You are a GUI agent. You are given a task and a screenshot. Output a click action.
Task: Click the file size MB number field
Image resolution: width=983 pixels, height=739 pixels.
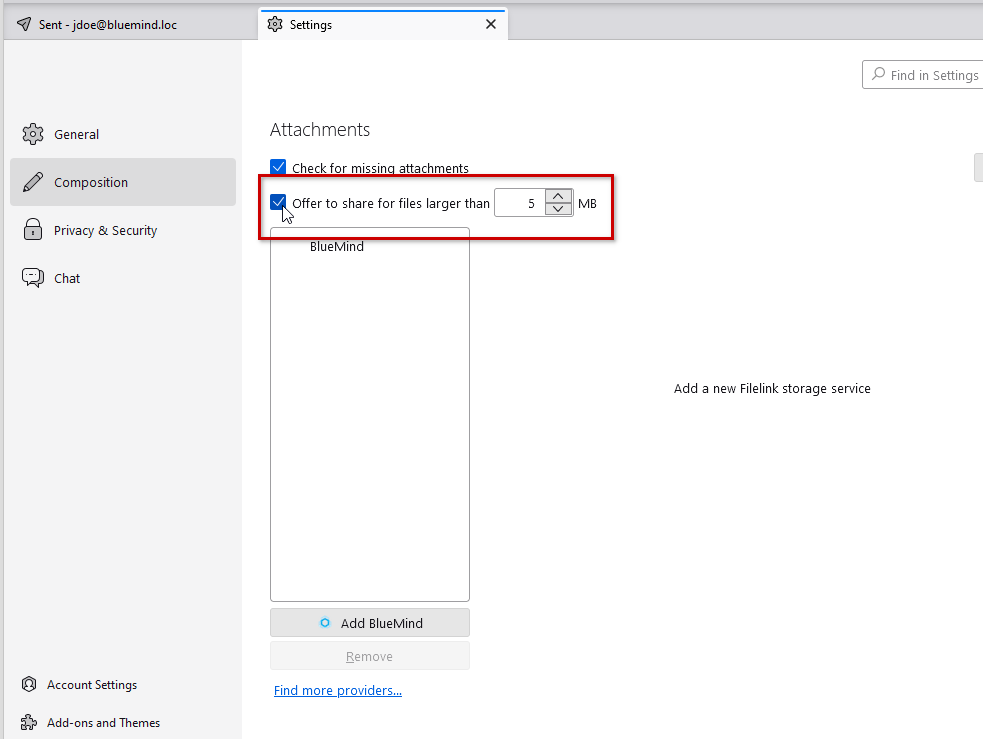tap(520, 203)
